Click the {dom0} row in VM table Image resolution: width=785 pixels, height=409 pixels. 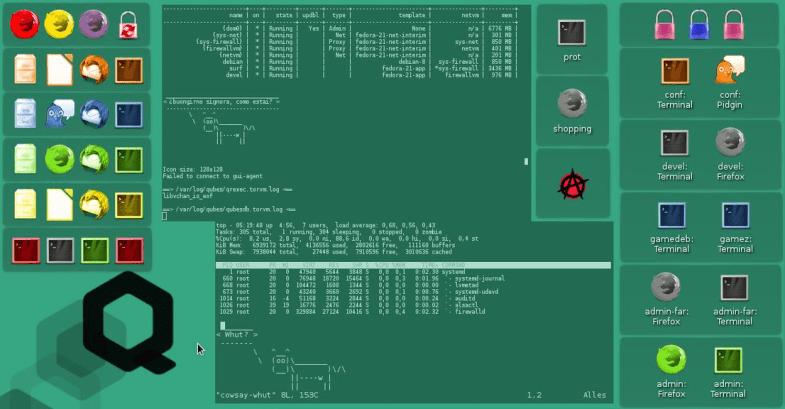click(x=340, y=29)
